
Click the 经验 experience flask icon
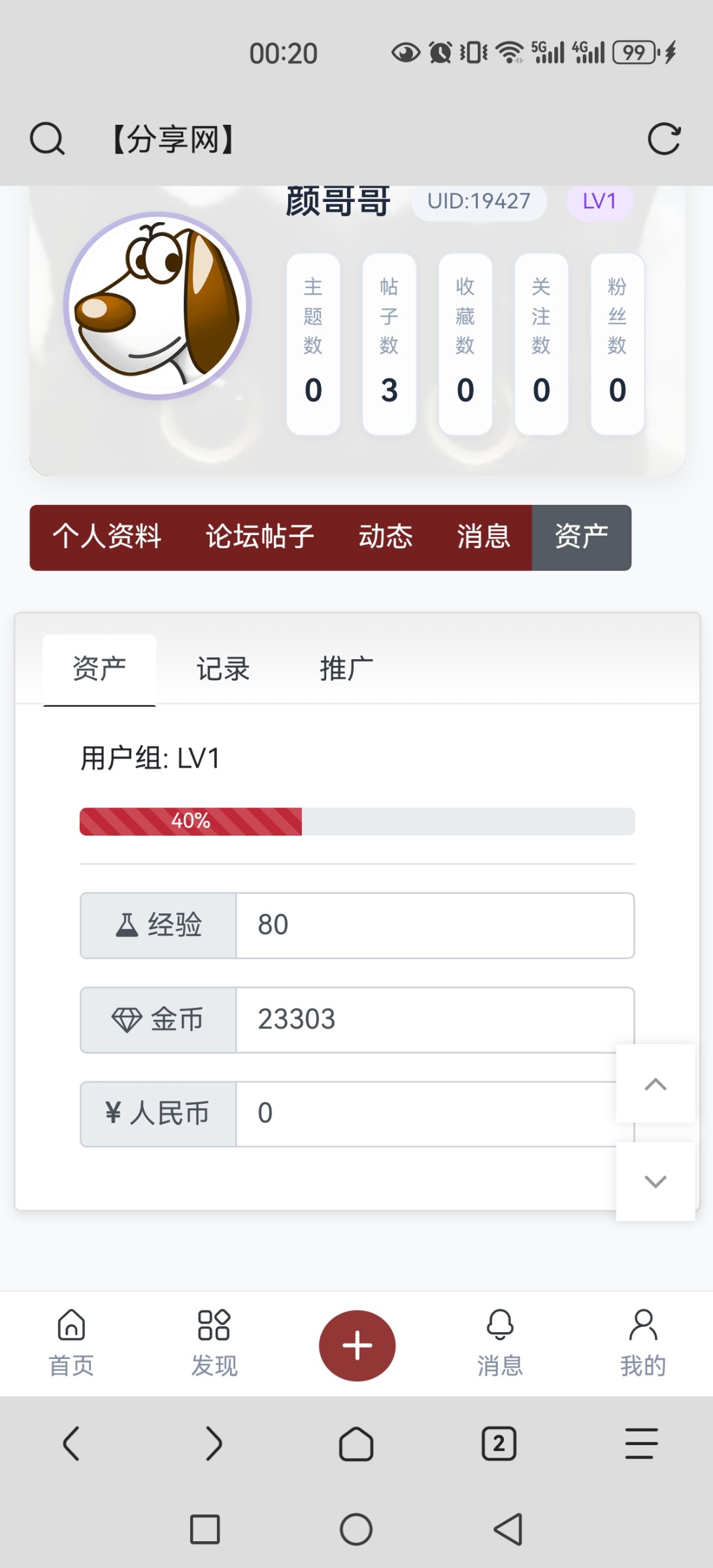point(128,924)
